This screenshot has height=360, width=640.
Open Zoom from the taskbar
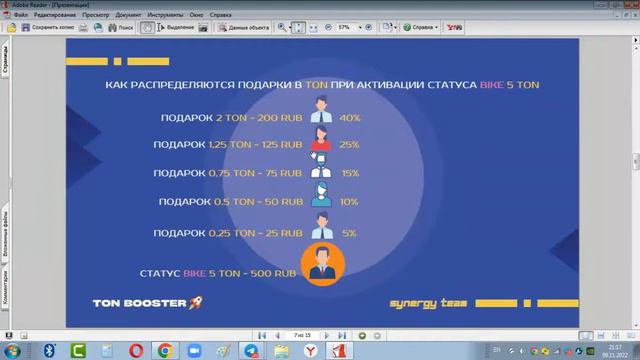(194, 351)
